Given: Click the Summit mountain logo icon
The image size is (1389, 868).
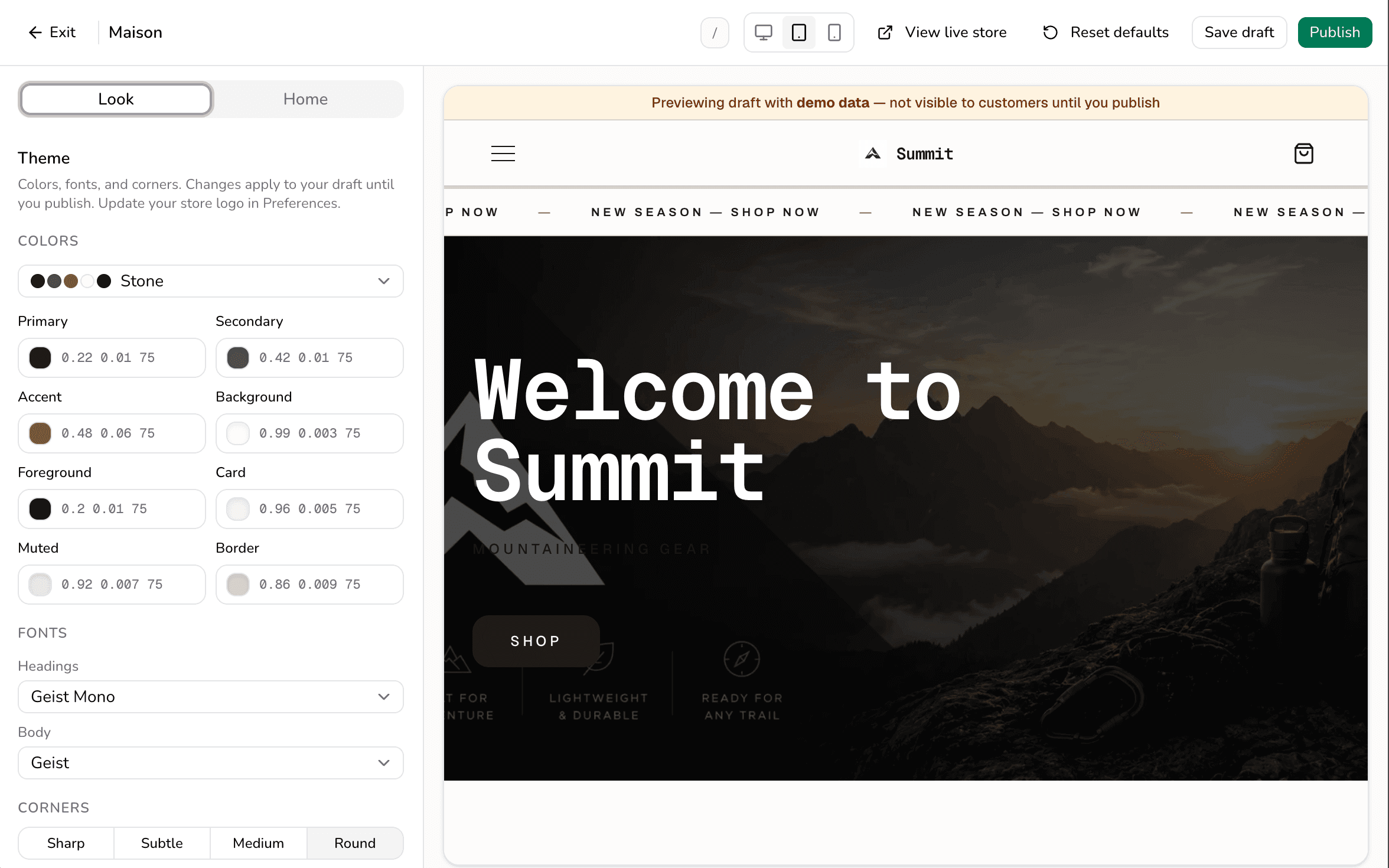Looking at the screenshot, I should (x=872, y=154).
